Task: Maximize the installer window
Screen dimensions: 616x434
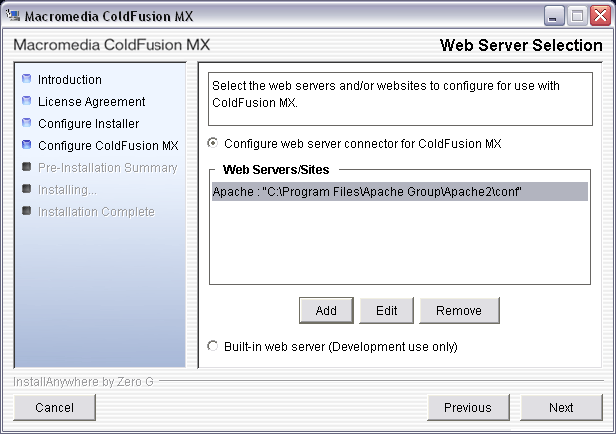Action: click(x=577, y=15)
